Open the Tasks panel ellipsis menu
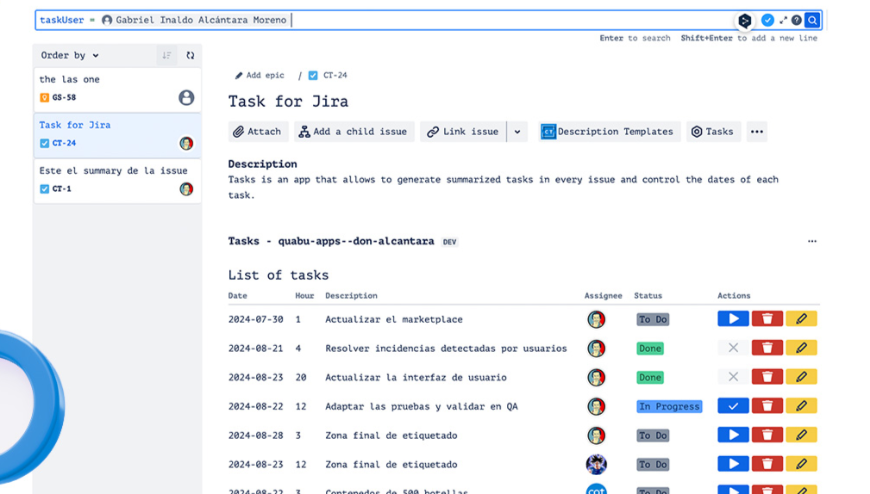870x494 pixels. pos(812,241)
